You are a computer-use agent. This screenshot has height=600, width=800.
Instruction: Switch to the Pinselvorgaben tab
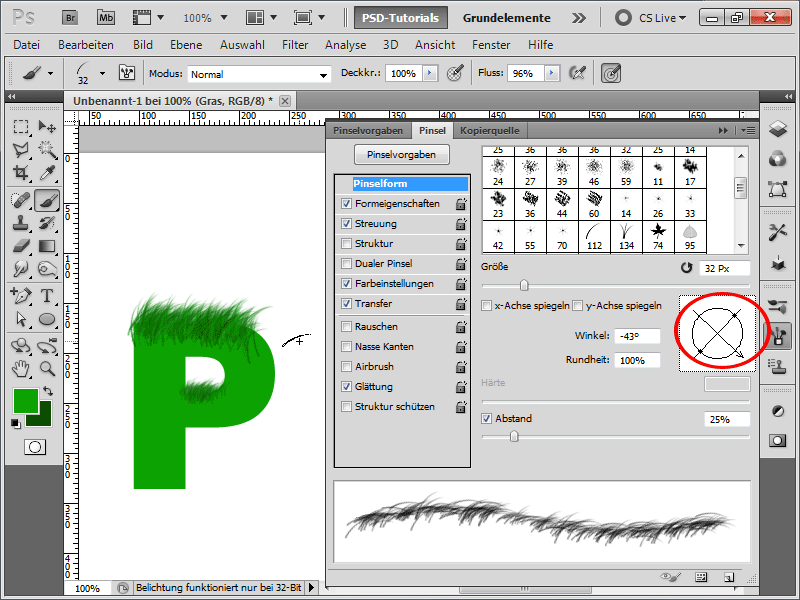(368, 131)
